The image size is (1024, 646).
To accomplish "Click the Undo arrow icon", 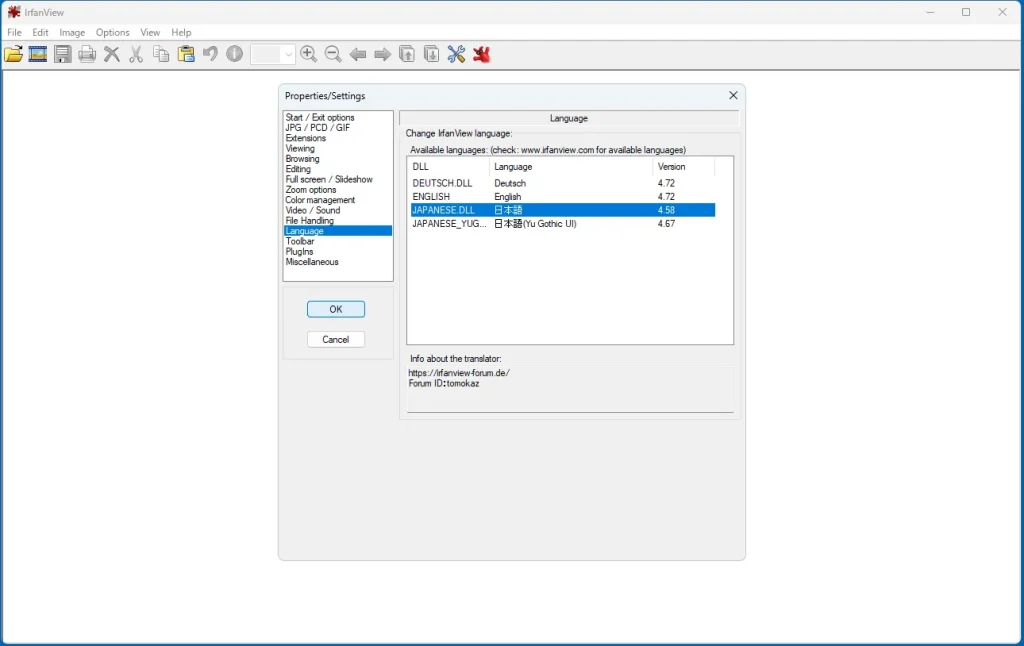I will 210,54.
